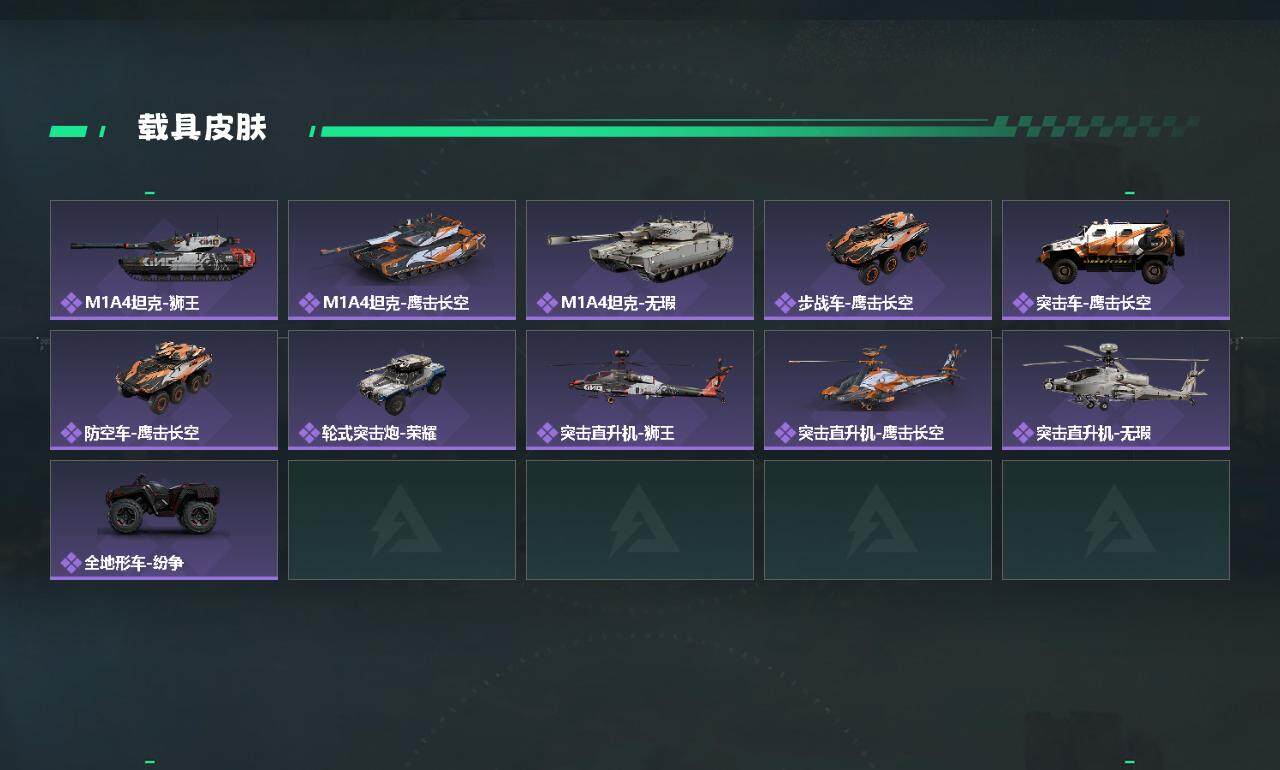Screen dimensions: 1280x770
Task: Select the 轮式突击炮-荣耀 skin
Action: pos(402,390)
